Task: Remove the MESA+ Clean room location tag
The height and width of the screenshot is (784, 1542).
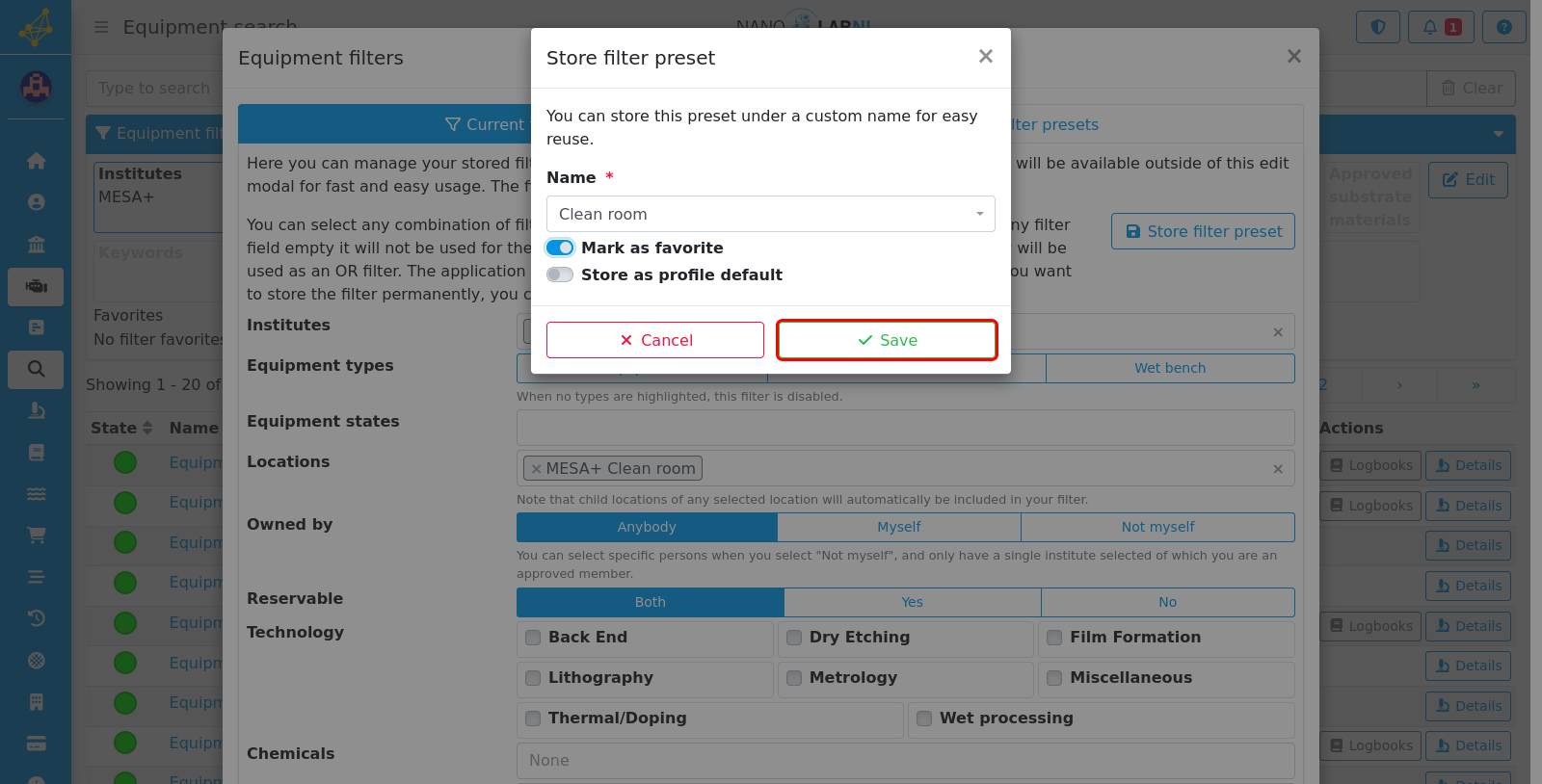Action: (x=537, y=469)
